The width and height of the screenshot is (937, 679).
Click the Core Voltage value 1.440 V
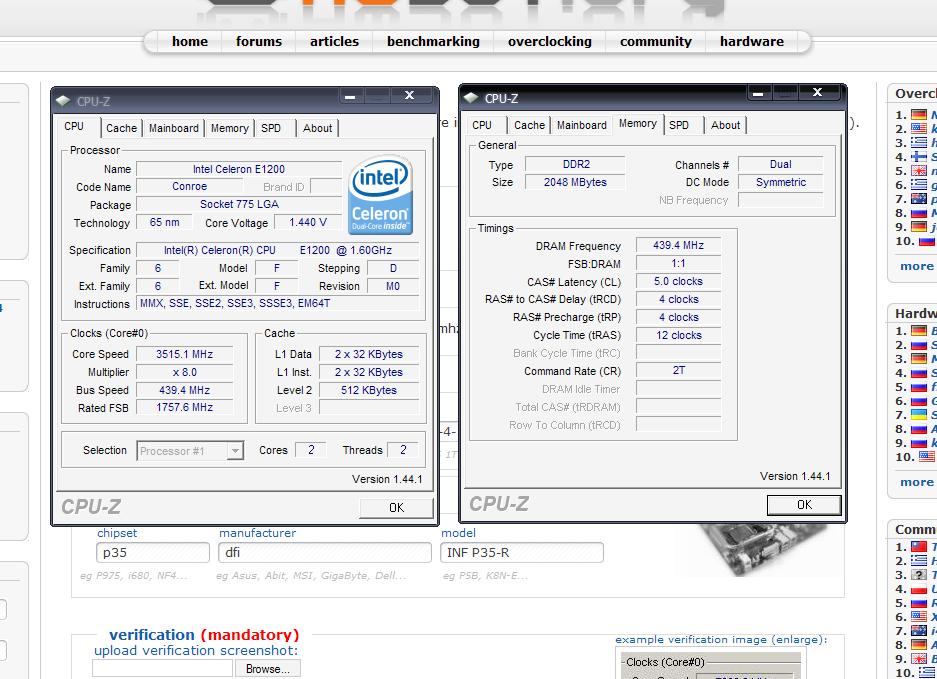click(308, 222)
